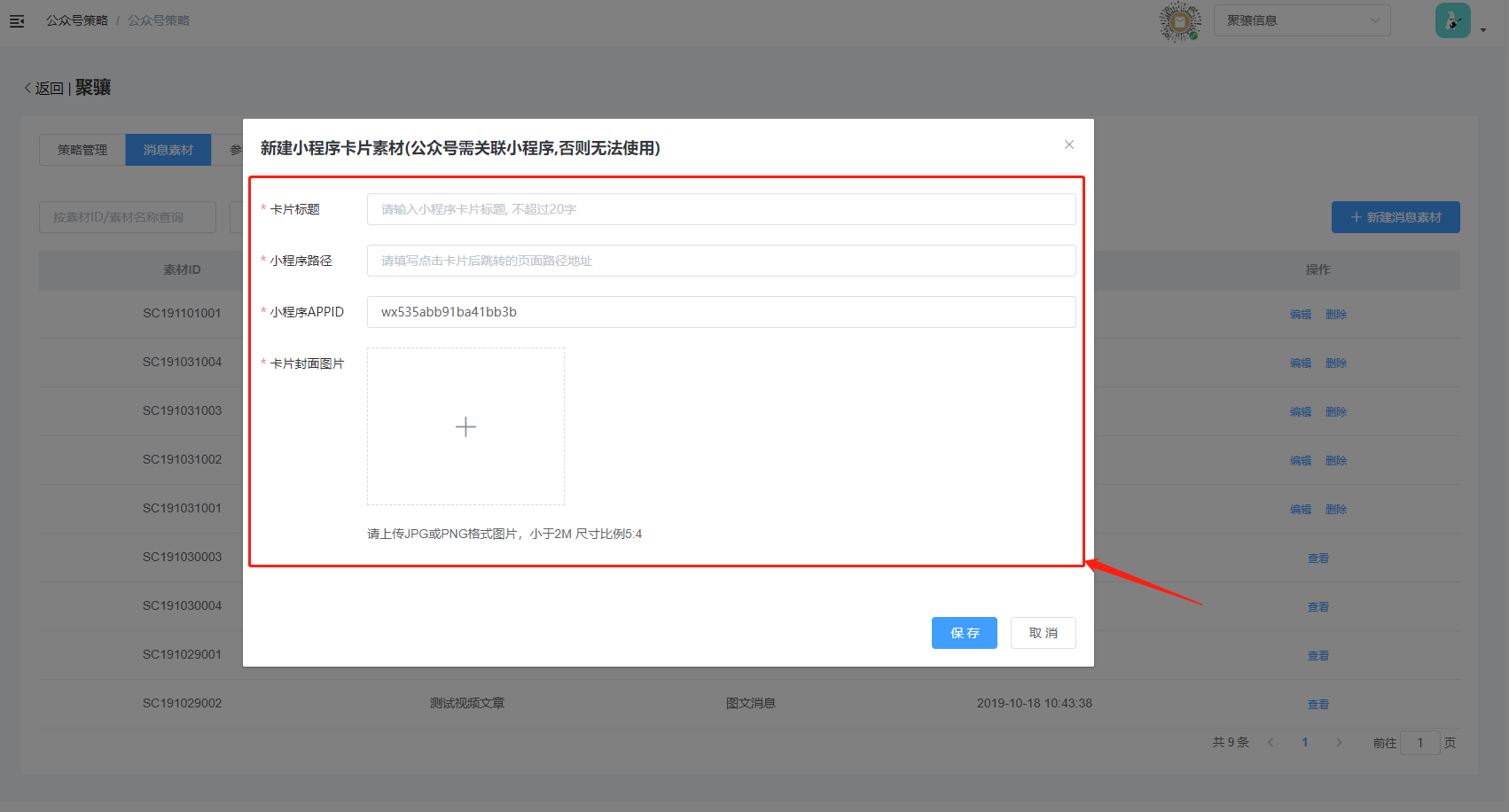Click the previous page arrow in pagination

(1271, 743)
